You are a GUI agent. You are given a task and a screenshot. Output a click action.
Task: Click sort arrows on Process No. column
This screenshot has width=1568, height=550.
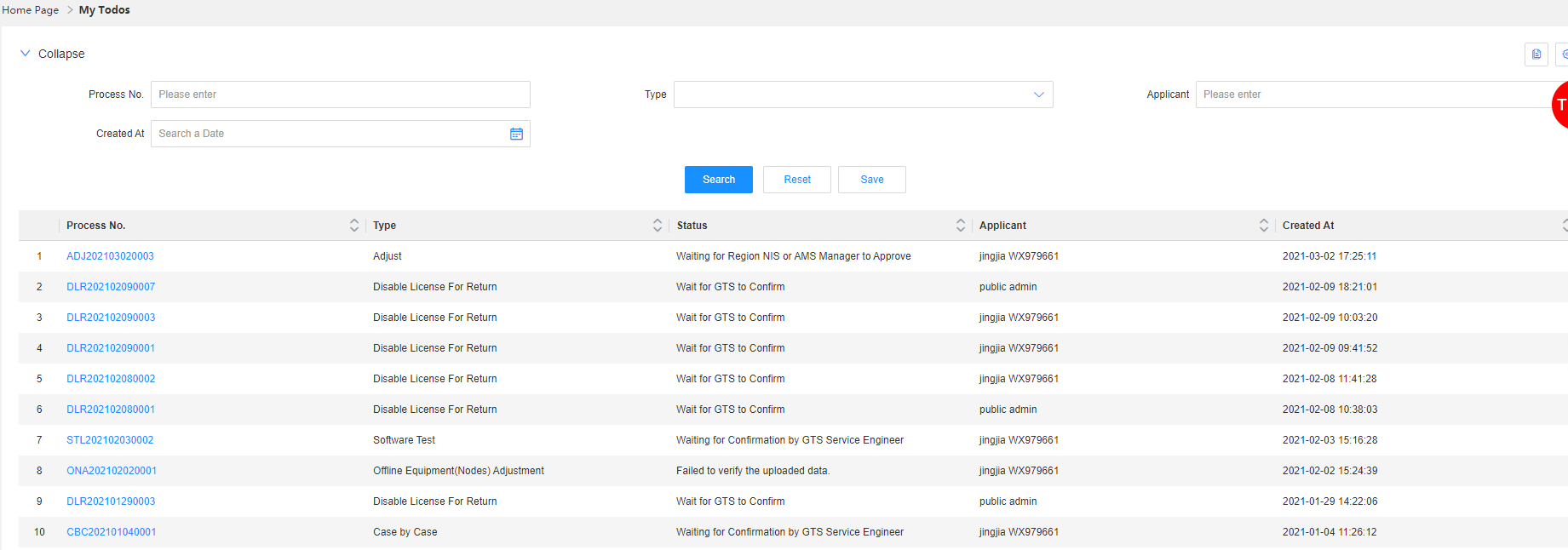[x=354, y=226]
